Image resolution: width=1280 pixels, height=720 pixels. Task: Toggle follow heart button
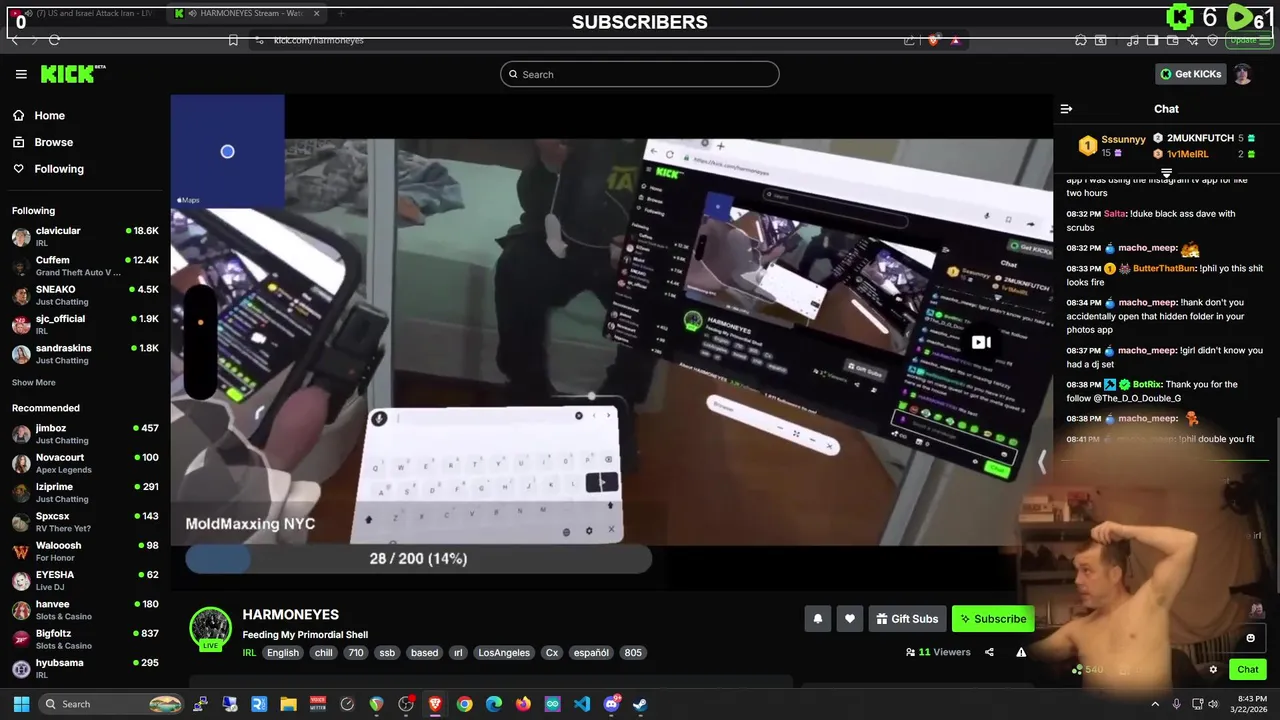click(x=850, y=619)
